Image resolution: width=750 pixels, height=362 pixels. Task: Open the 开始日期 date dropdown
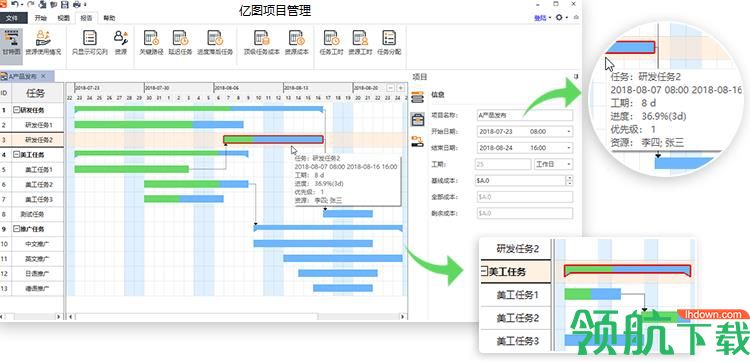569,132
